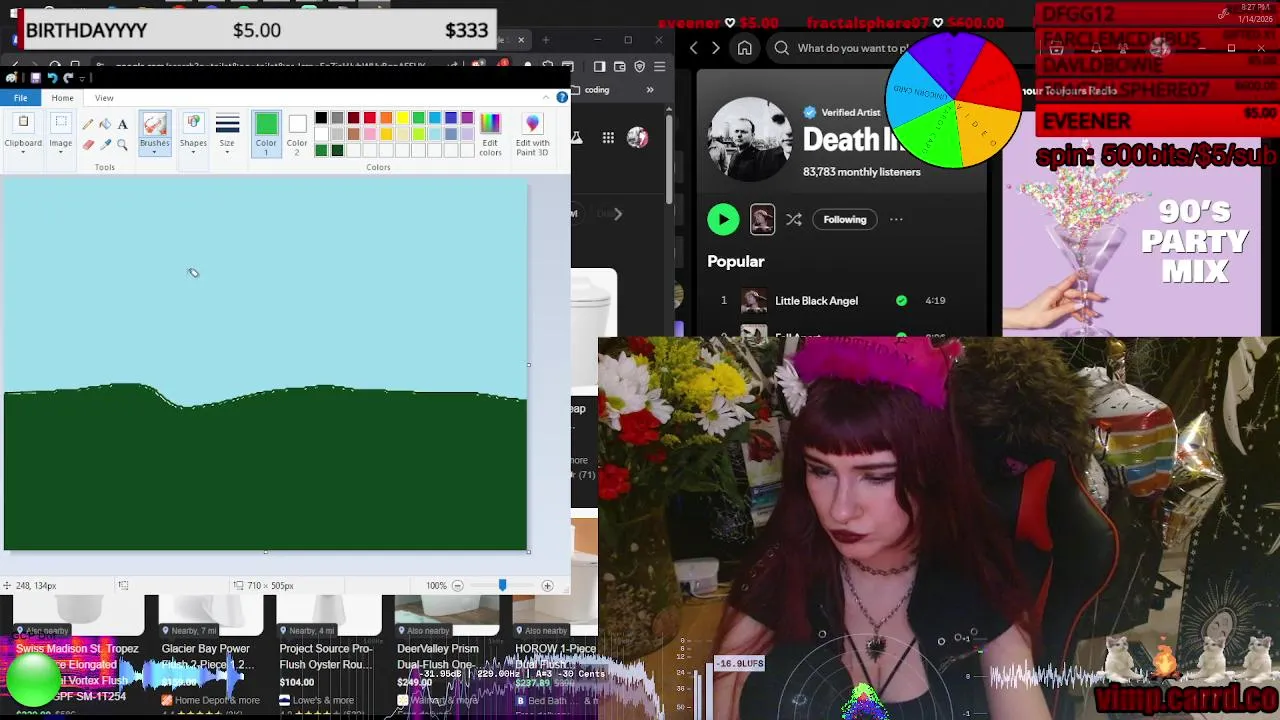Select the Text tool in Paint
The image size is (1280, 720).
point(122,124)
